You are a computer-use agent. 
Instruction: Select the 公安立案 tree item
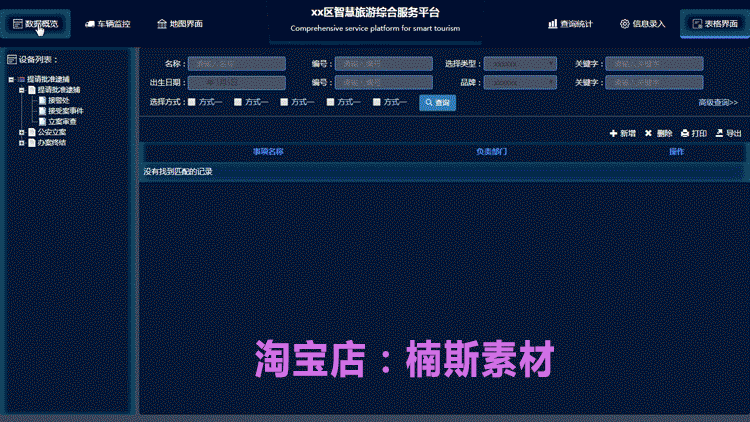pyautogui.click(x=52, y=132)
